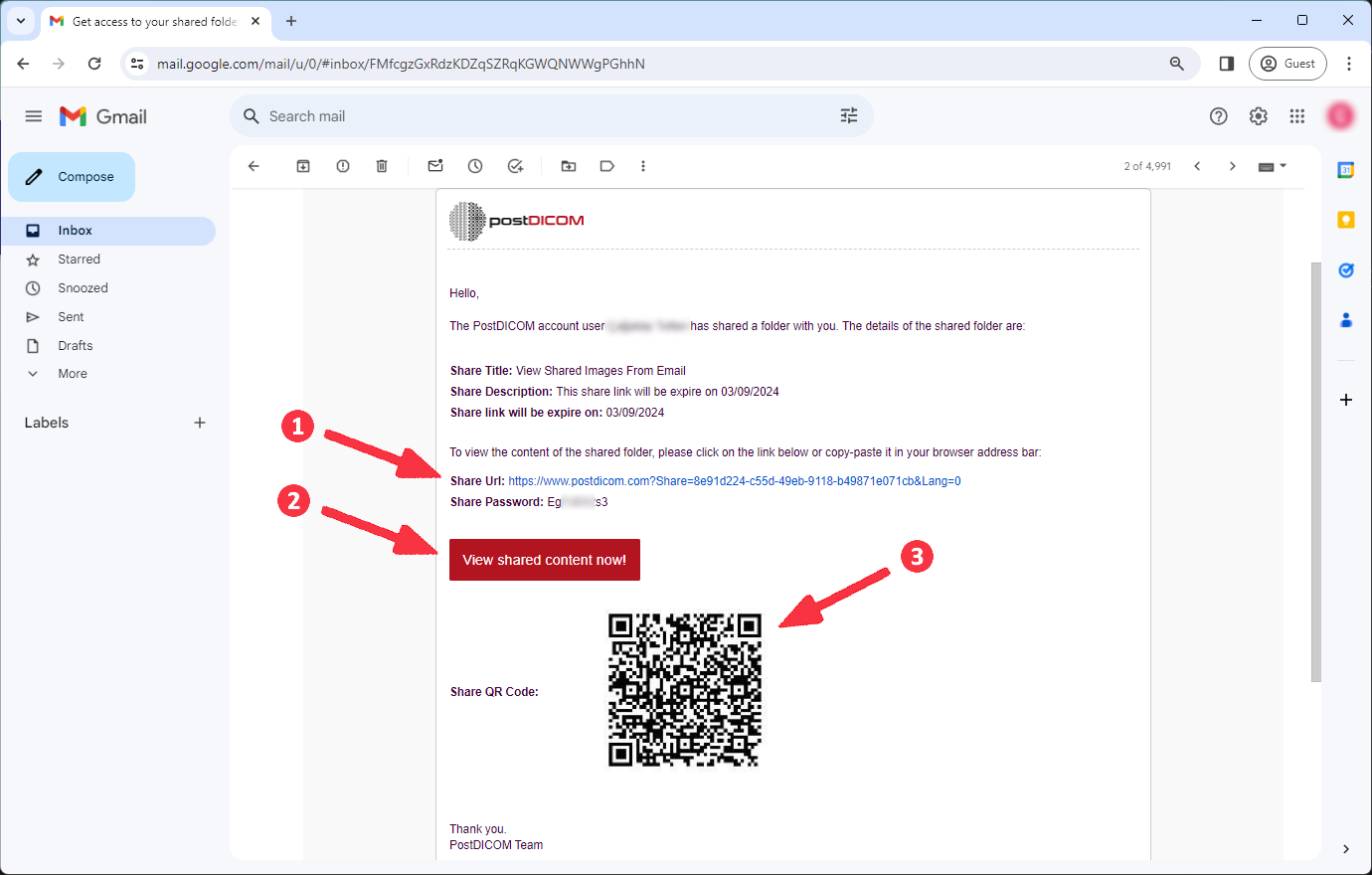Image resolution: width=1372 pixels, height=875 pixels.
Task: Open Tasks in the side panel
Action: 1345,269
